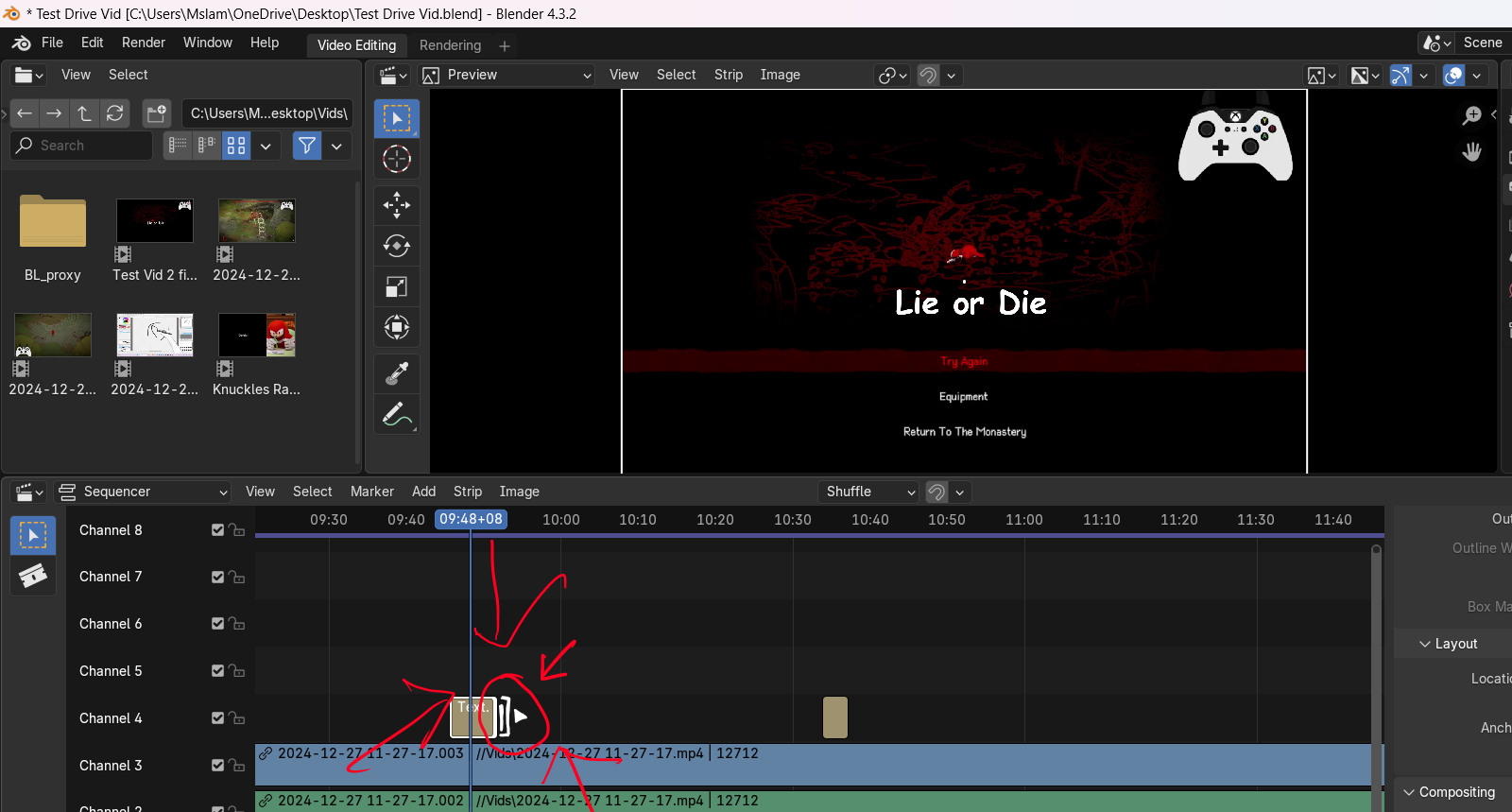Switch to the Rendering workspace tab
Screen dimensions: 1512x812
450,45
